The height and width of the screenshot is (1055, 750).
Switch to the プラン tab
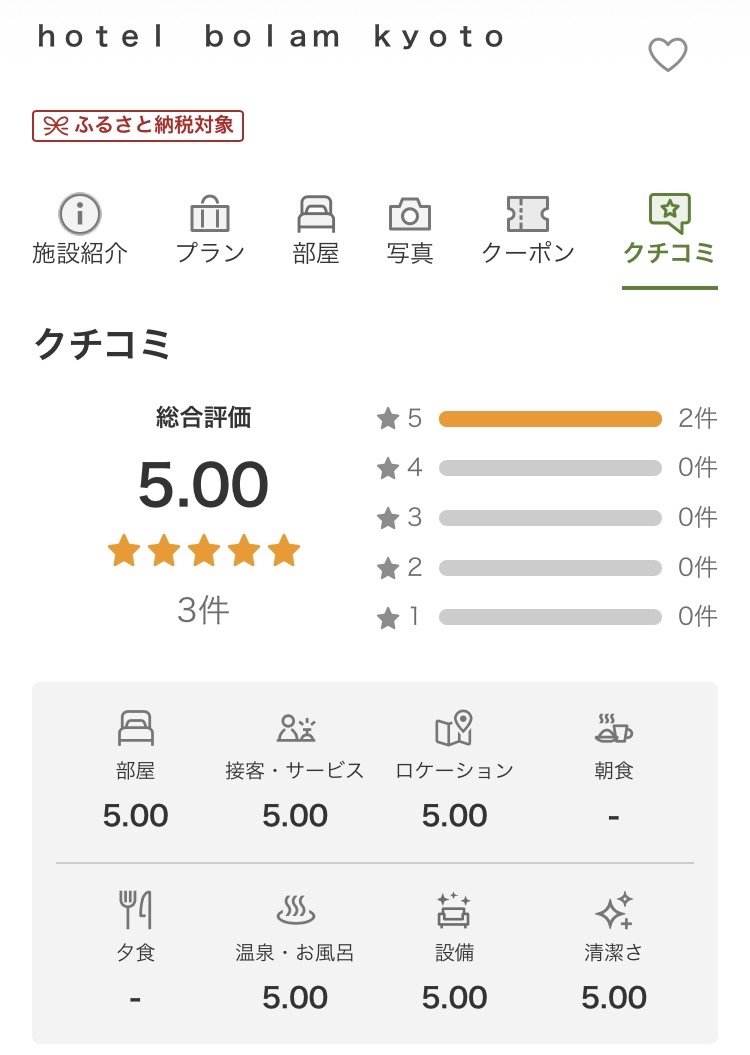click(x=210, y=230)
